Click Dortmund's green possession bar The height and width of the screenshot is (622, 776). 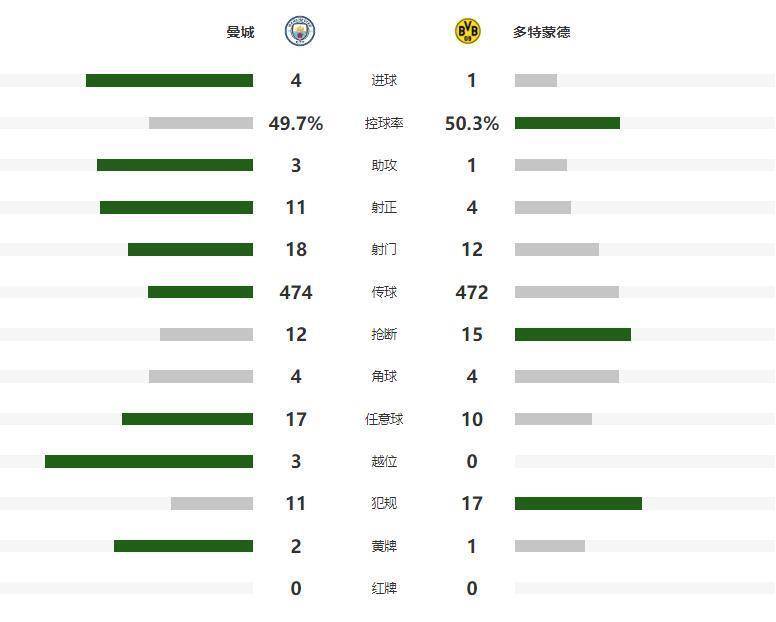point(567,123)
